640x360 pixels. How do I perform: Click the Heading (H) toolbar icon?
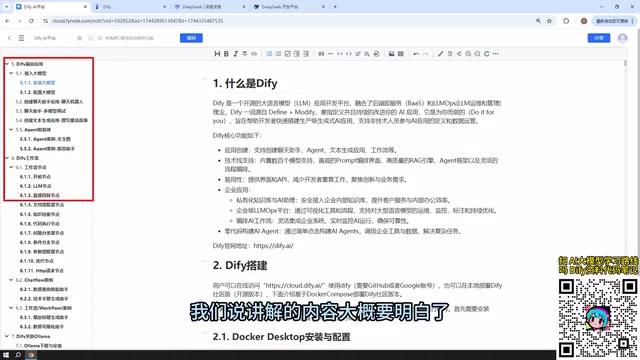217,54
